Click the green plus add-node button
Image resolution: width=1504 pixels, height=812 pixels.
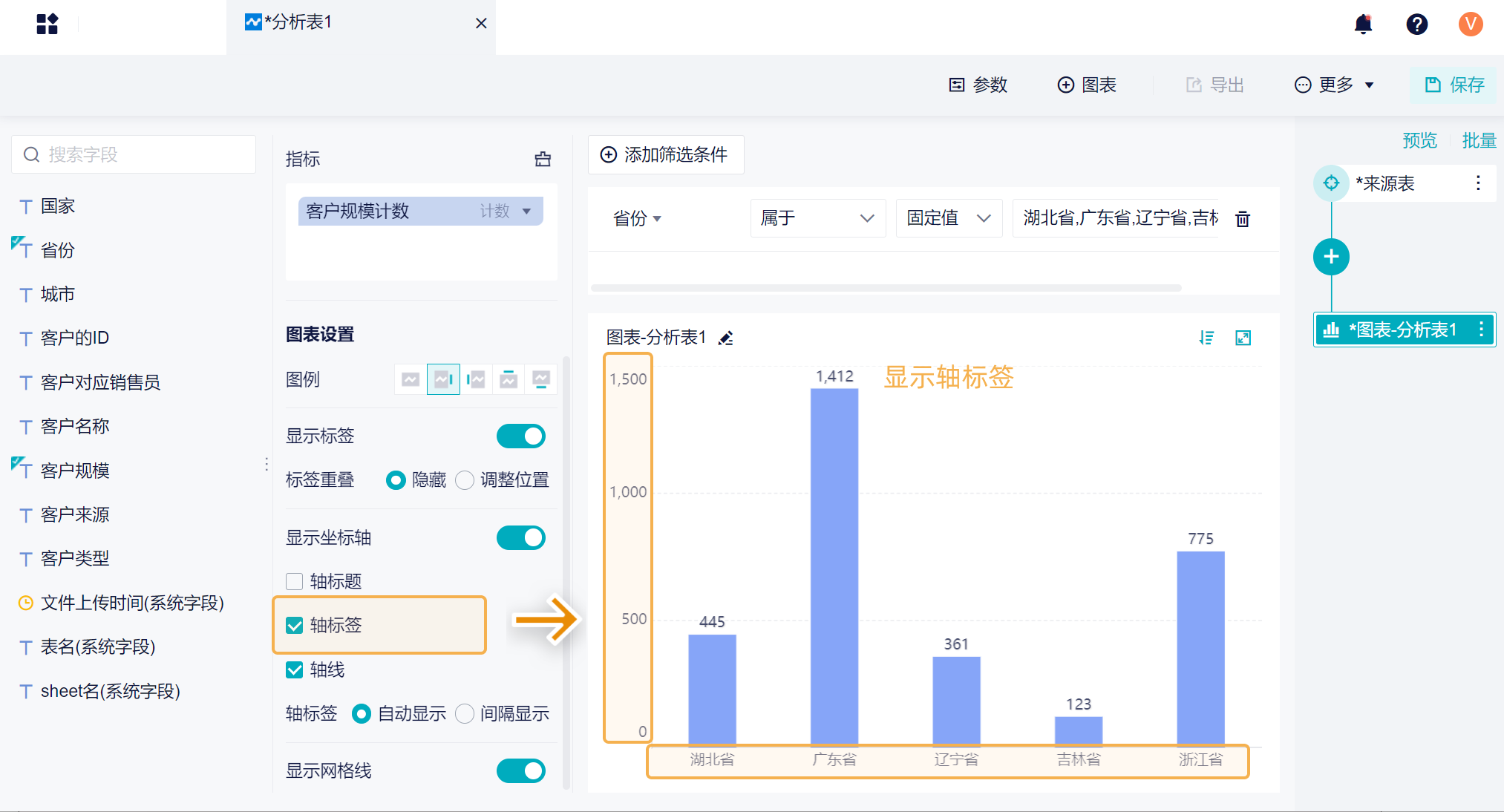[1331, 257]
